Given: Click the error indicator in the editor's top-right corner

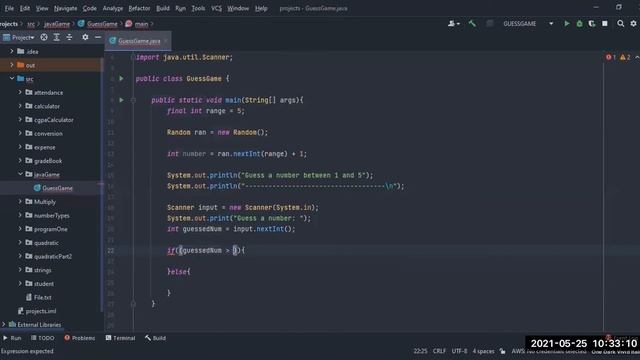Looking at the screenshot, I should (x=611, y=57).
